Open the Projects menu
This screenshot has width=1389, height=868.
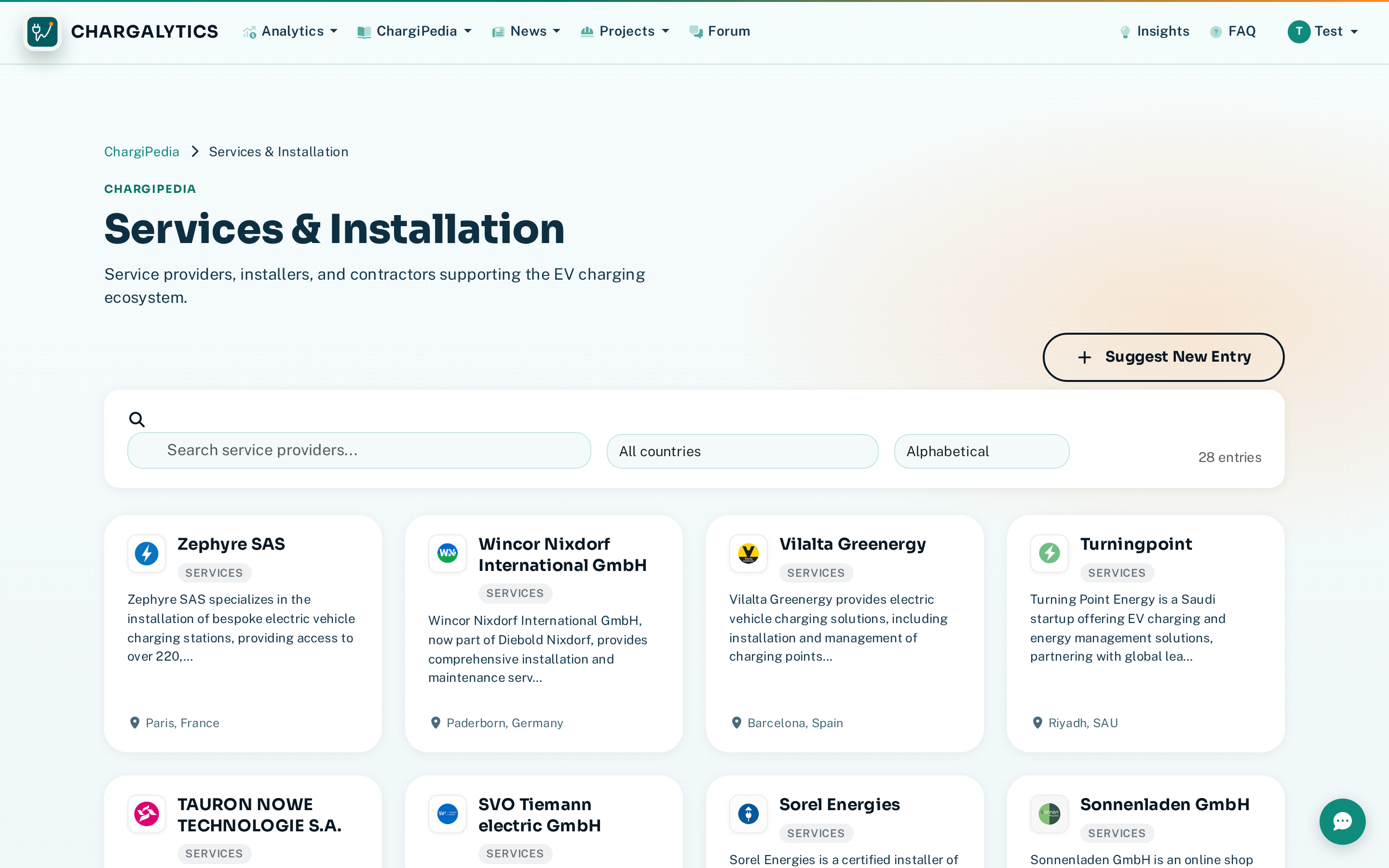pyautogui.click(x=625, y=31)
